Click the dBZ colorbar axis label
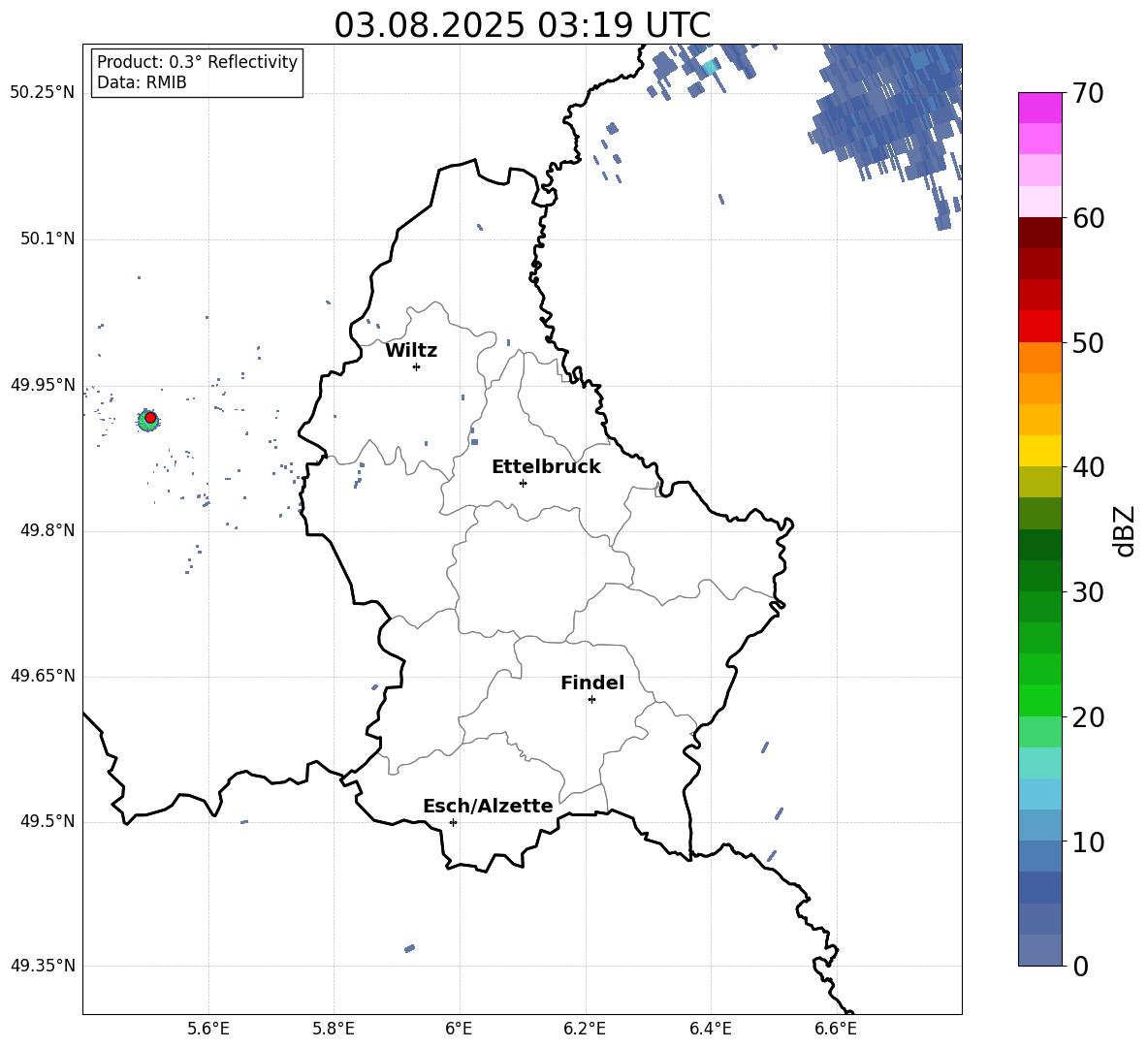The image size is (1148, 1048). (x=1125, y=530)
